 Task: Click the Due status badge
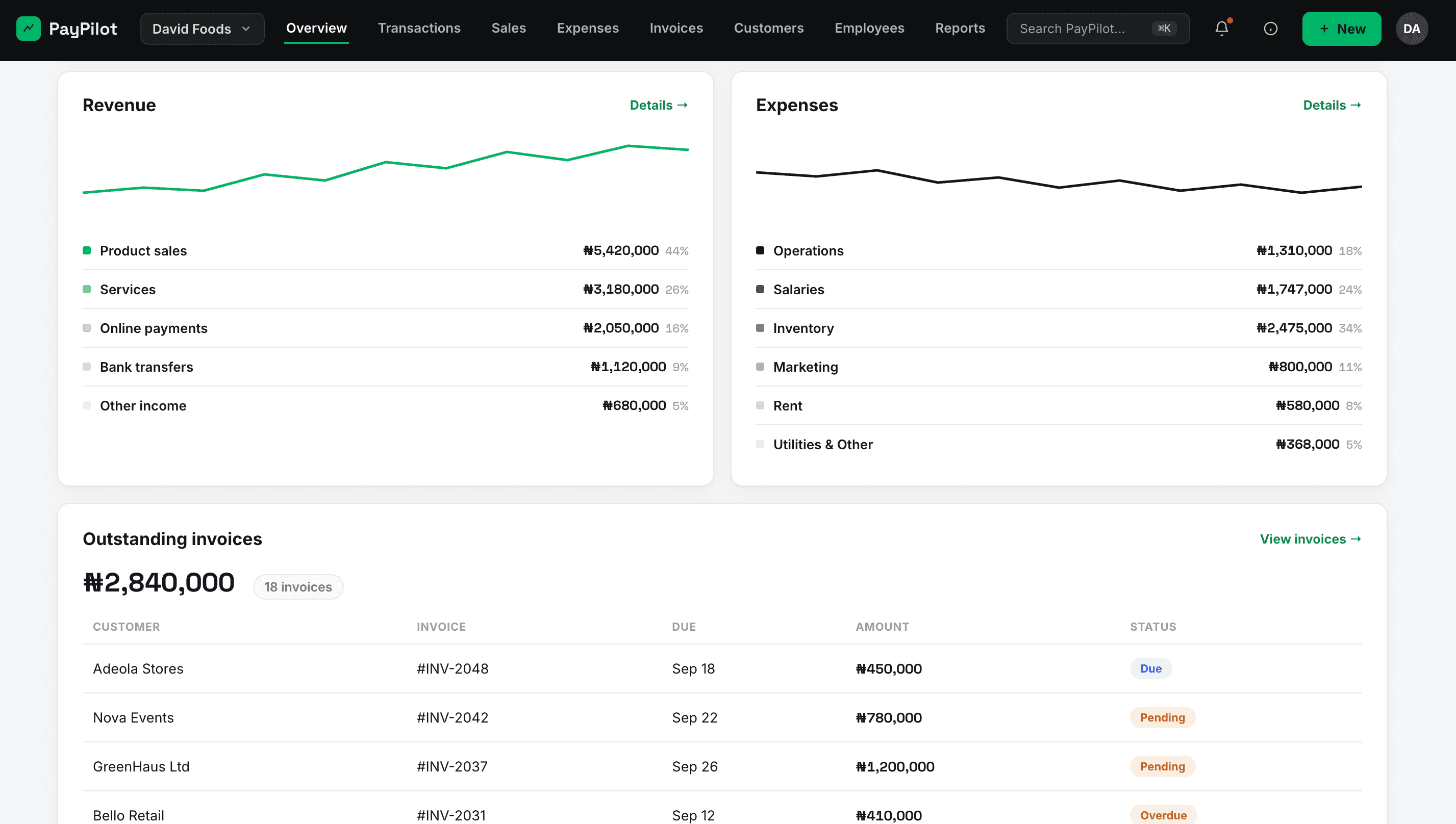pyautogui.click(x=1150, y=669)
